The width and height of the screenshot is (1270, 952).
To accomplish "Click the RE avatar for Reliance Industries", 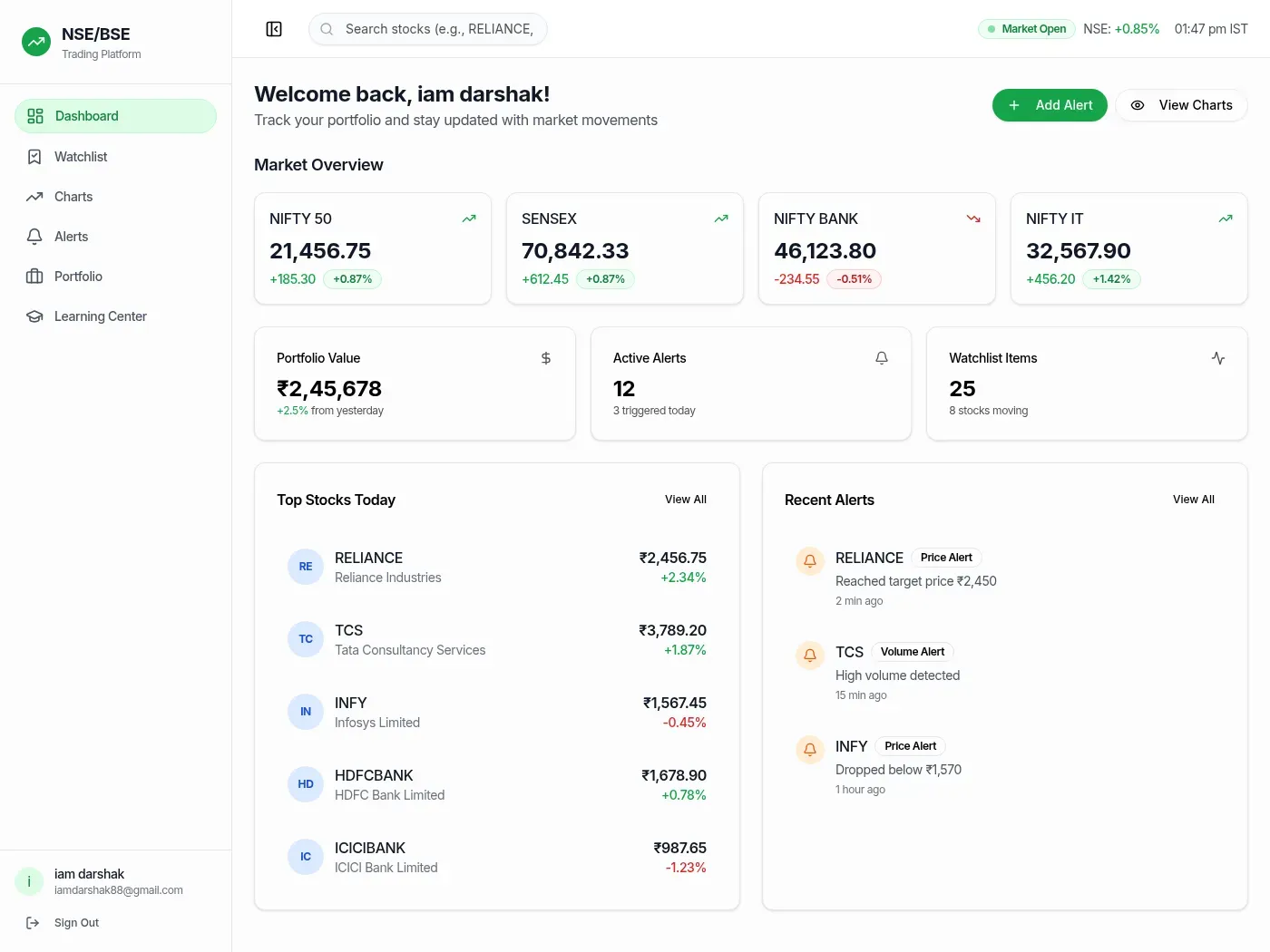I will click(x=306, y=567).
